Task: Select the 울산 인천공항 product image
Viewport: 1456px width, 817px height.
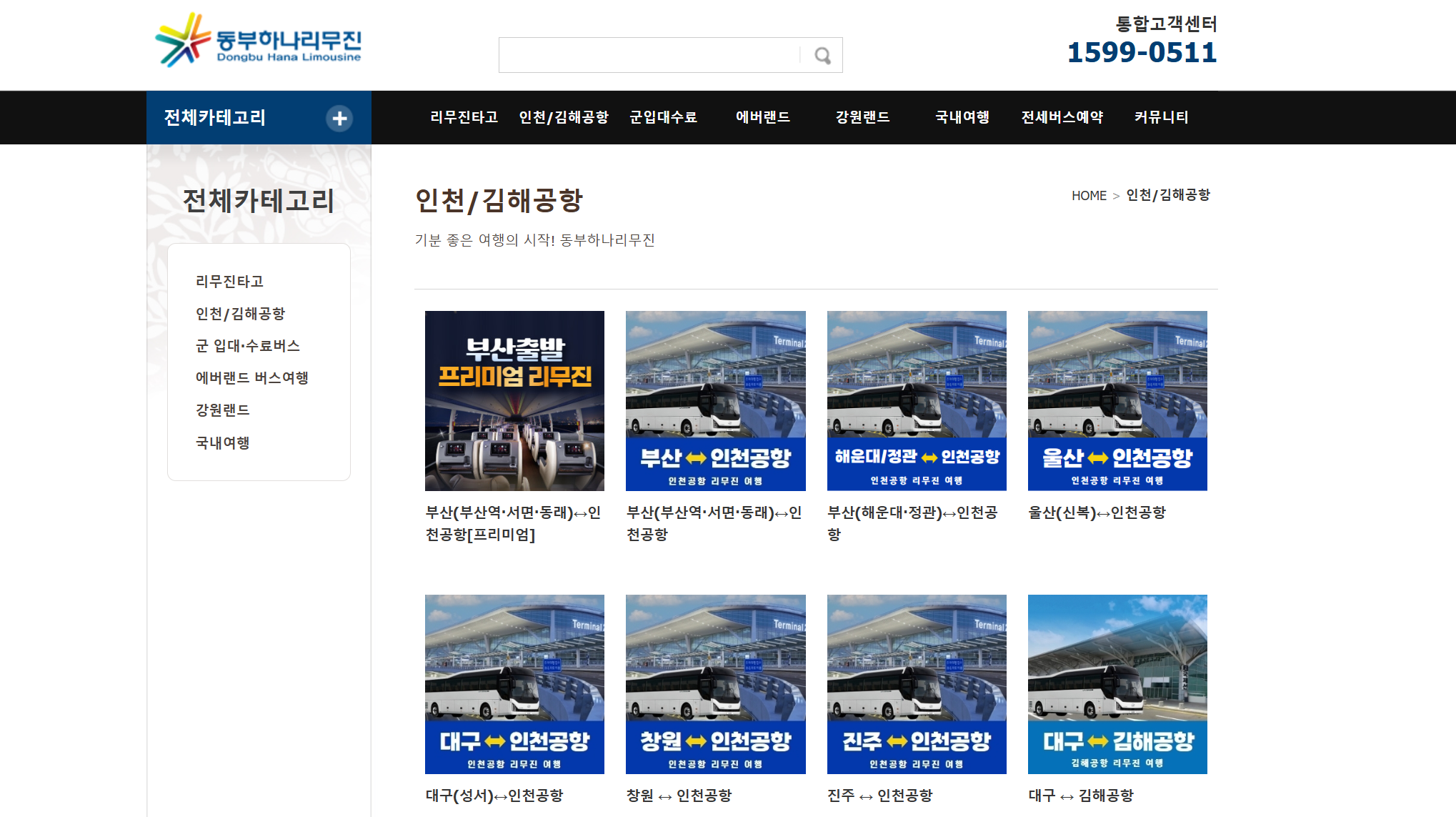Action: (x=1117, y=400)
